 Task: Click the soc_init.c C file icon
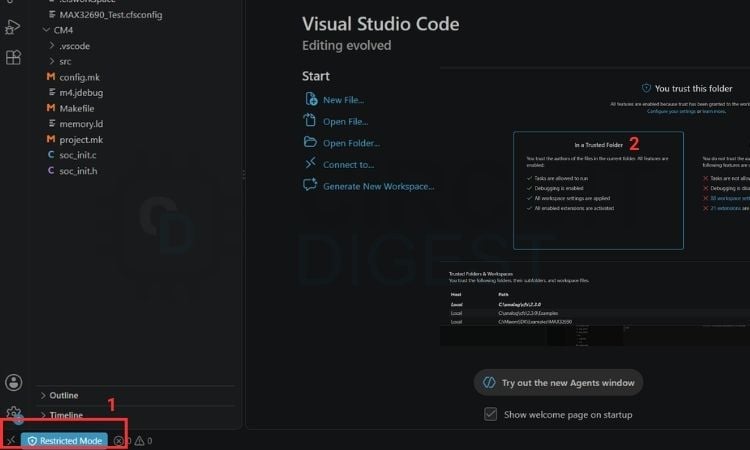click(51, 154)
